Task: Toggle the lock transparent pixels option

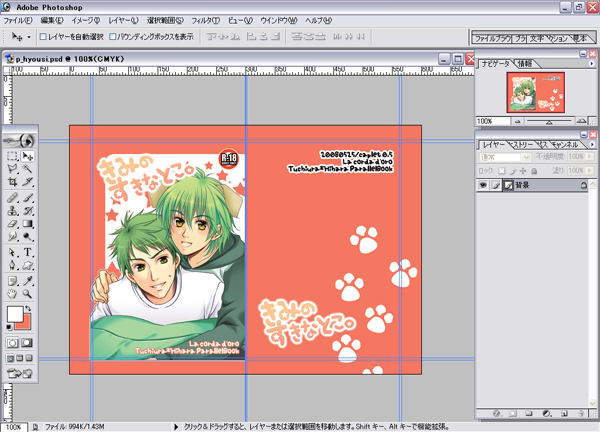Action: [x=502, y=171]
